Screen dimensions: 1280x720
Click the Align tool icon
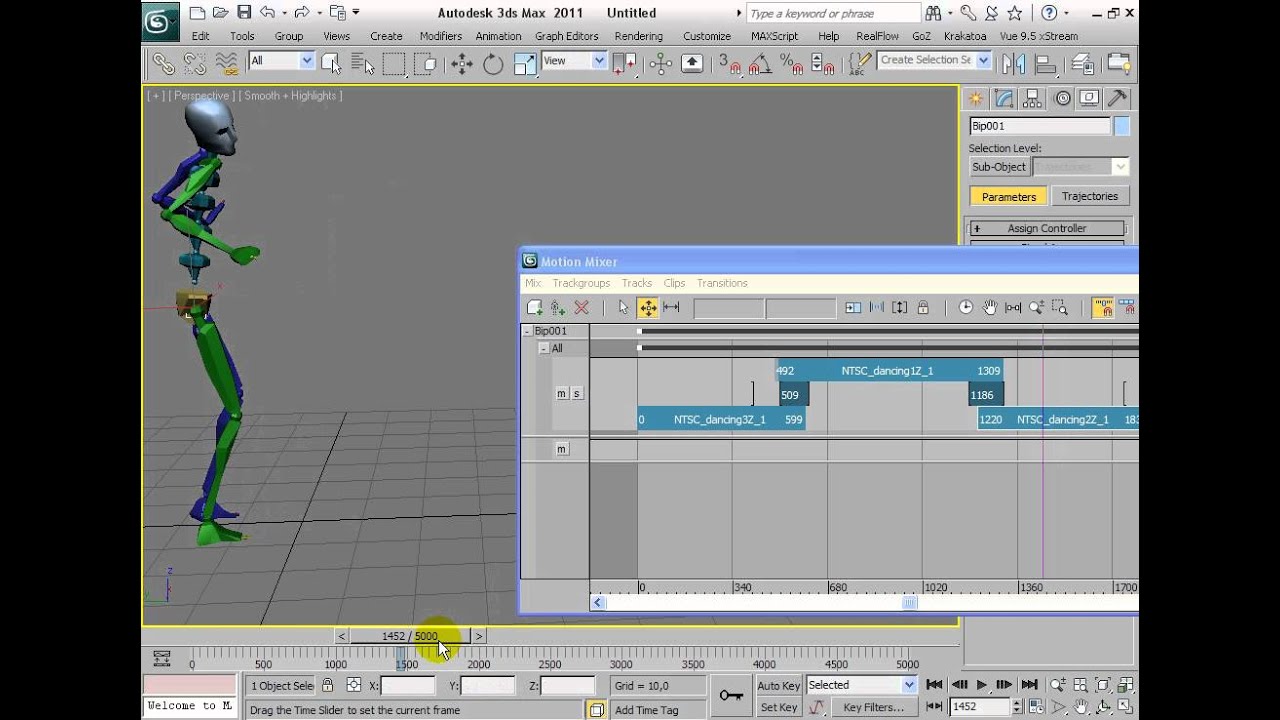click(x=1046, y=63)
